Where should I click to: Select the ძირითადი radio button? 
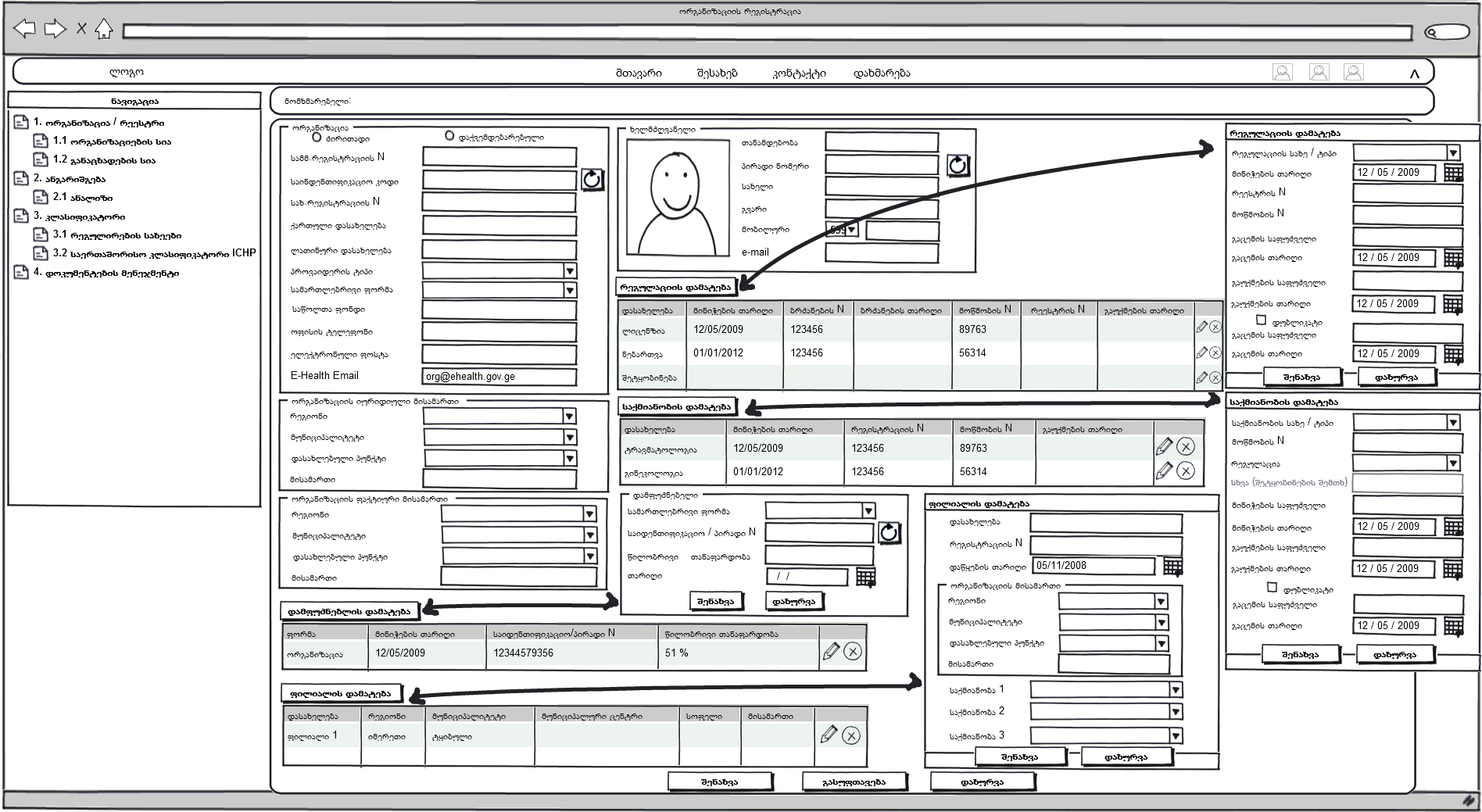[x=317, y=137]
